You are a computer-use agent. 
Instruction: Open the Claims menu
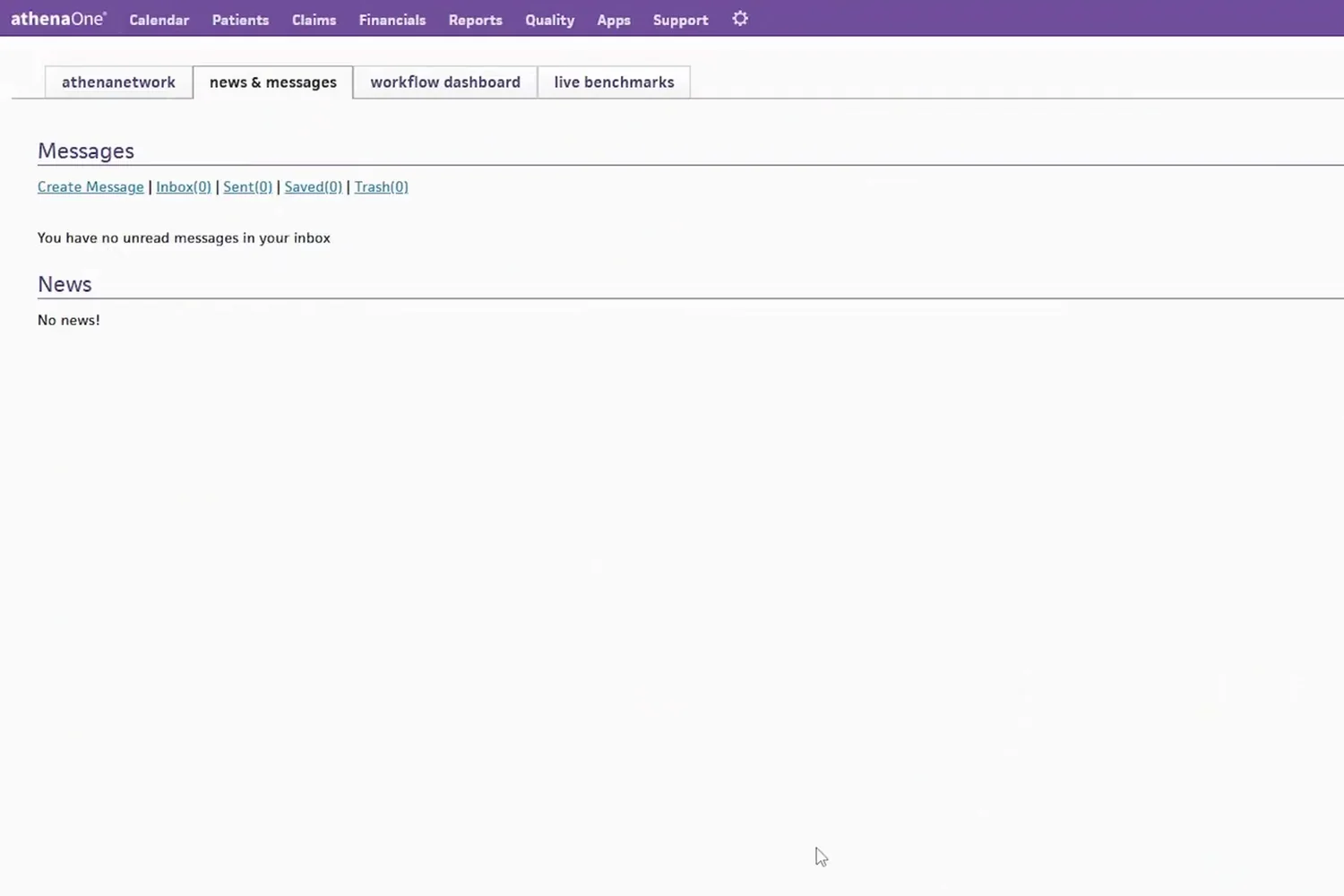tap(314, 20)
